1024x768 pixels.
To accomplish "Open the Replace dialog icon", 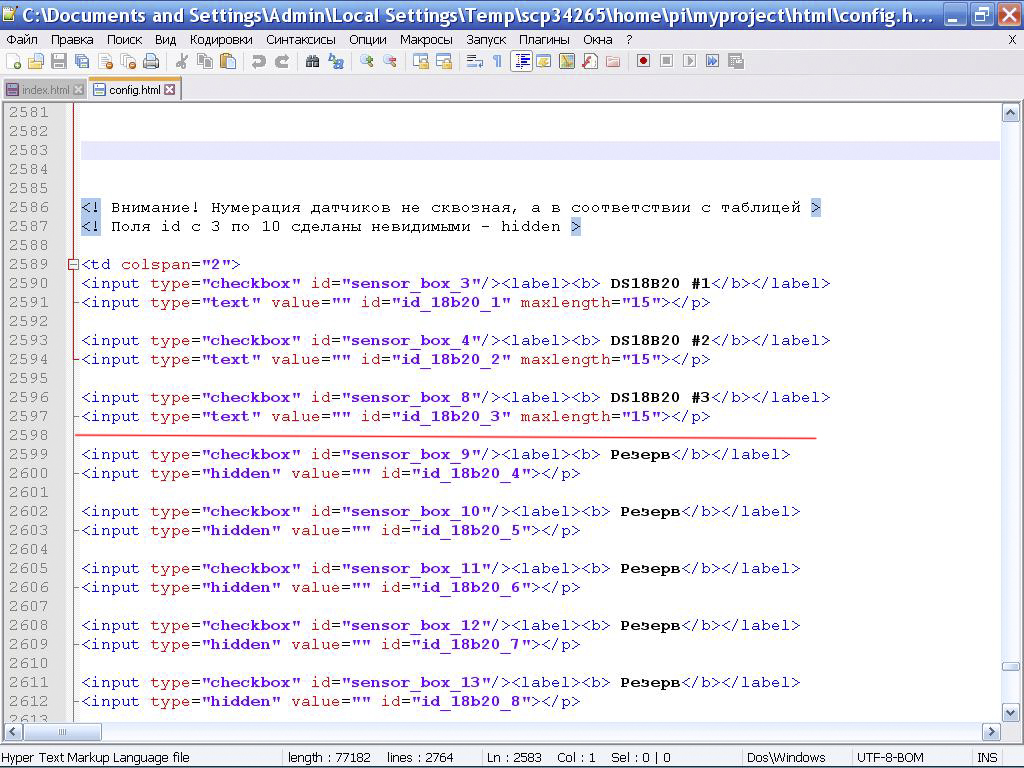I will (x=336, y=61).
